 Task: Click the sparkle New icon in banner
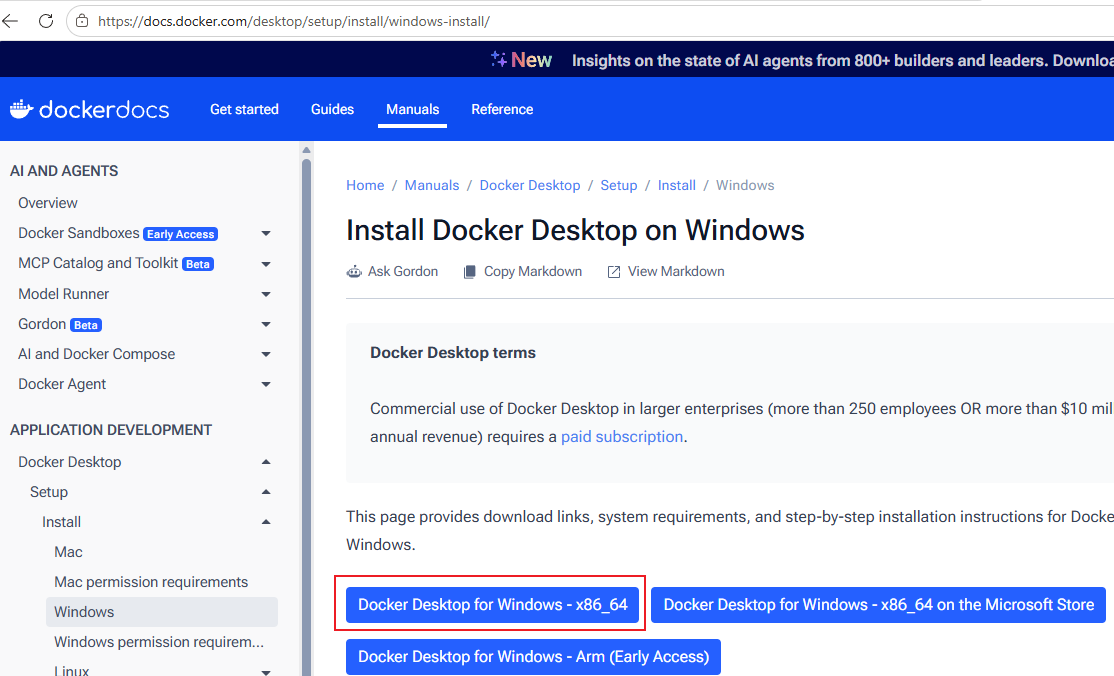499,59
